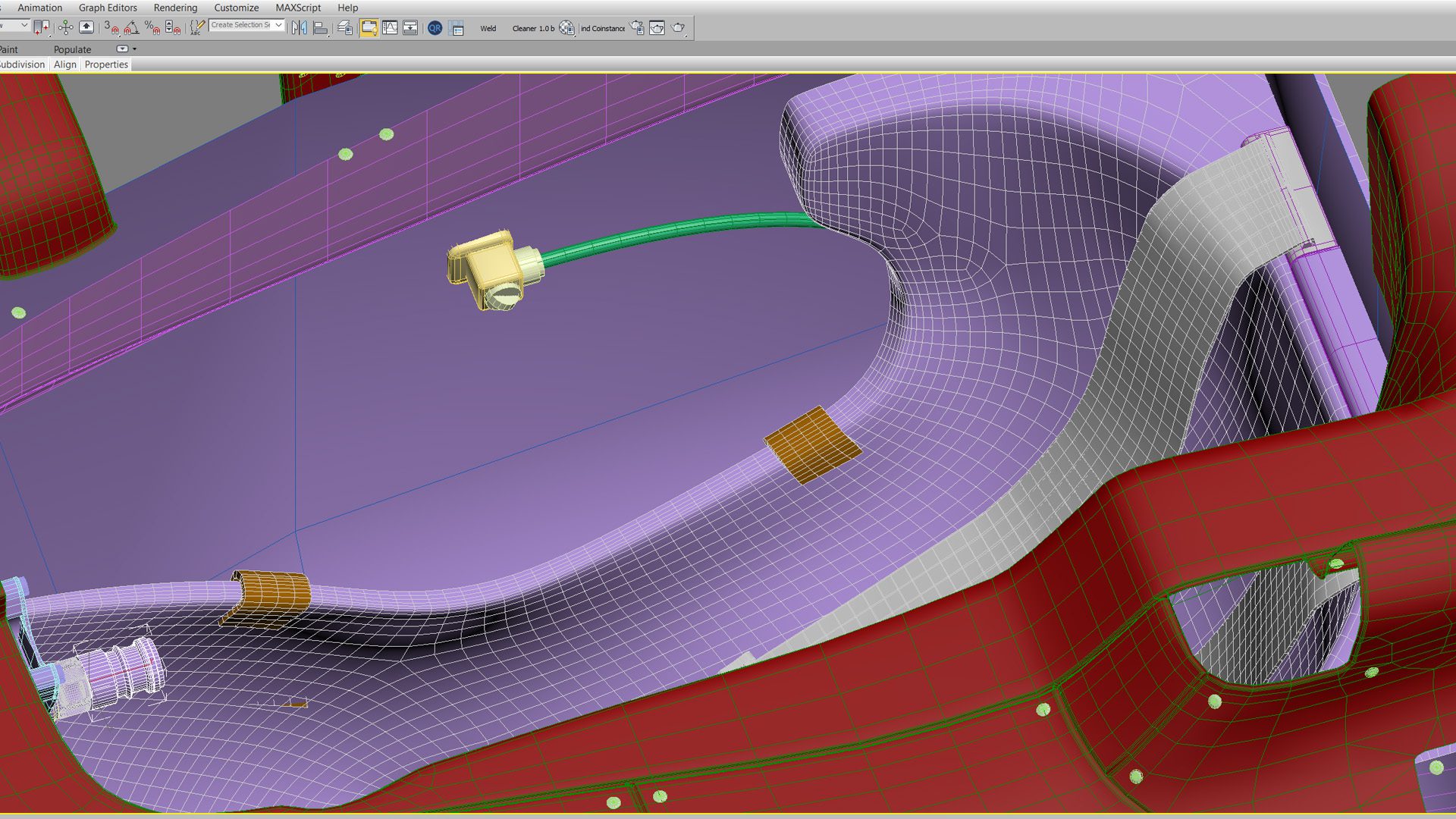Toggle Percent Snap in the toolbar

[x=152, y=27]
